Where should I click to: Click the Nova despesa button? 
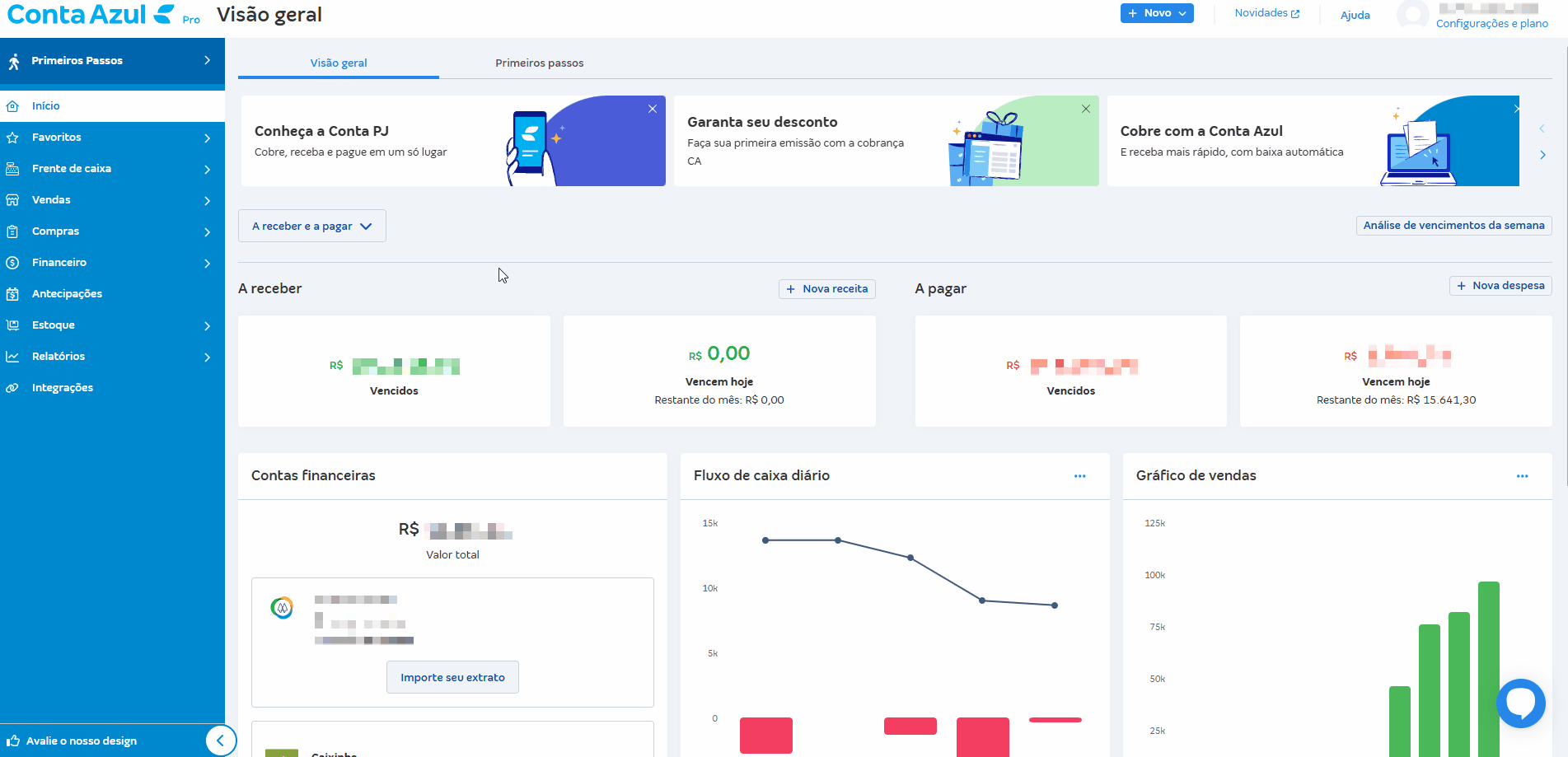pyautogui.click(x=1500, y=286)
